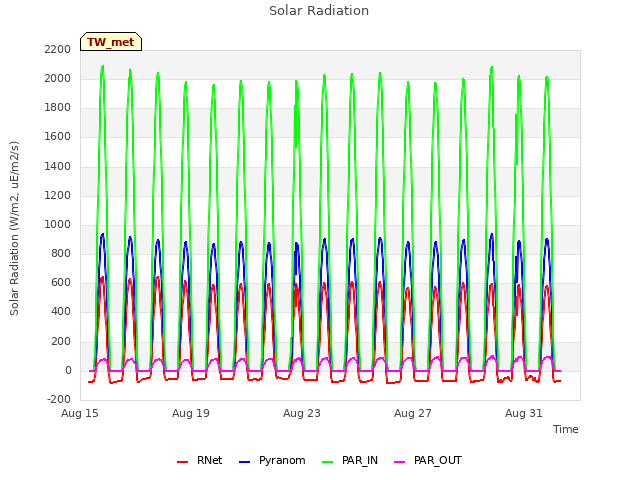The height and width of the screenshot is (480, 640).
Task: Click the Aug 19 x-axis tick label
Action: pos(191,413)
